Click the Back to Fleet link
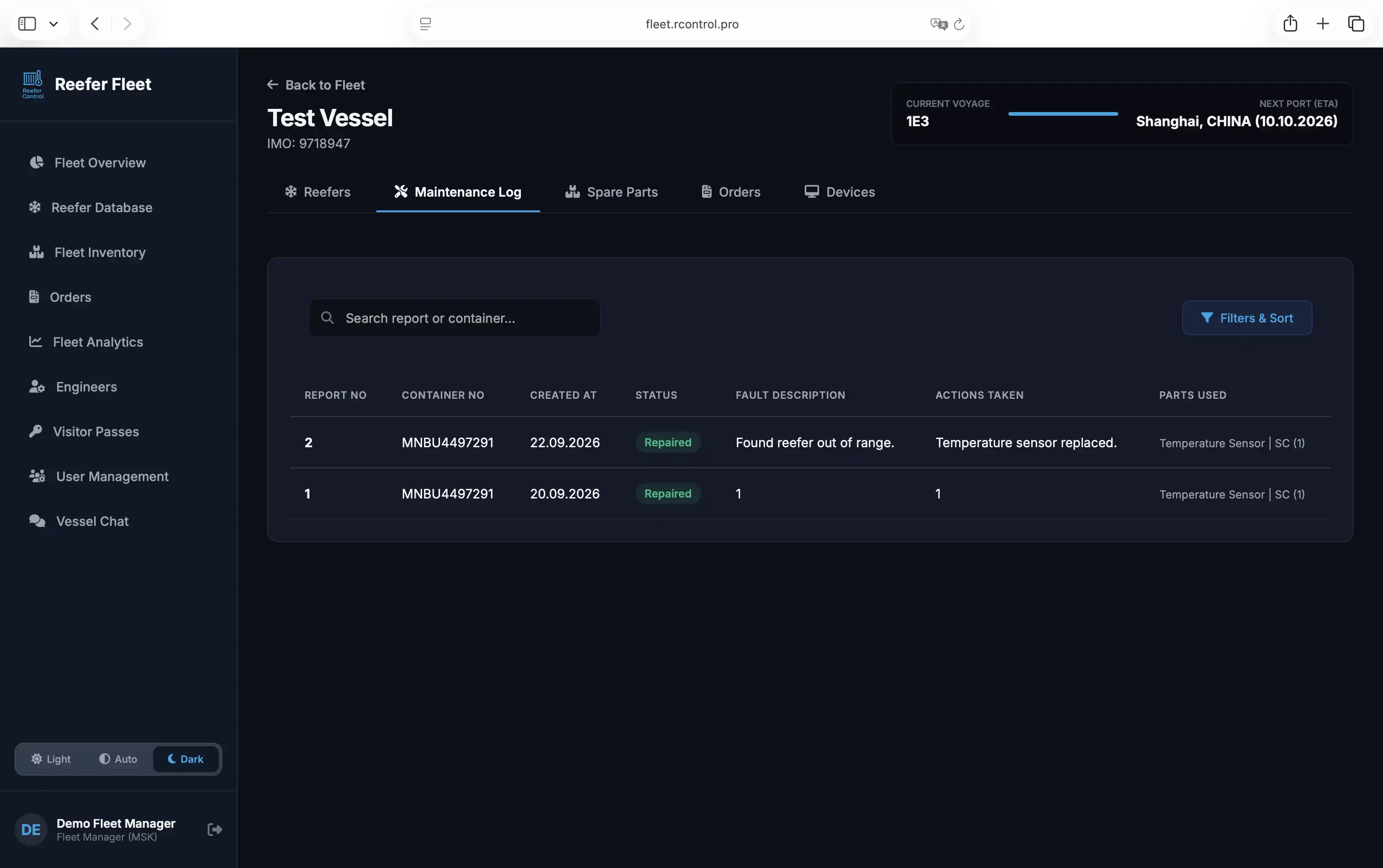Viewport: 1383px width, 868px height. click(x=316, y=85)
